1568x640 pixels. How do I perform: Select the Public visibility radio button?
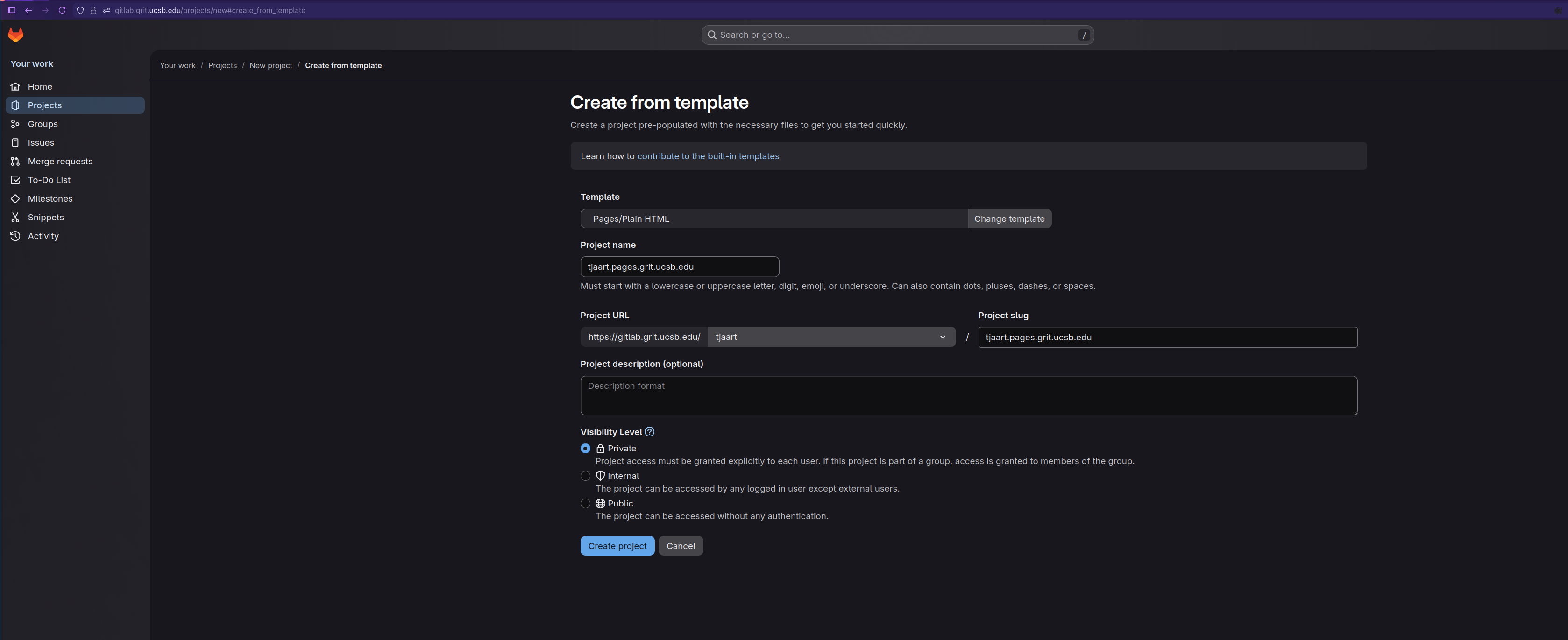[x=586, y=504]
